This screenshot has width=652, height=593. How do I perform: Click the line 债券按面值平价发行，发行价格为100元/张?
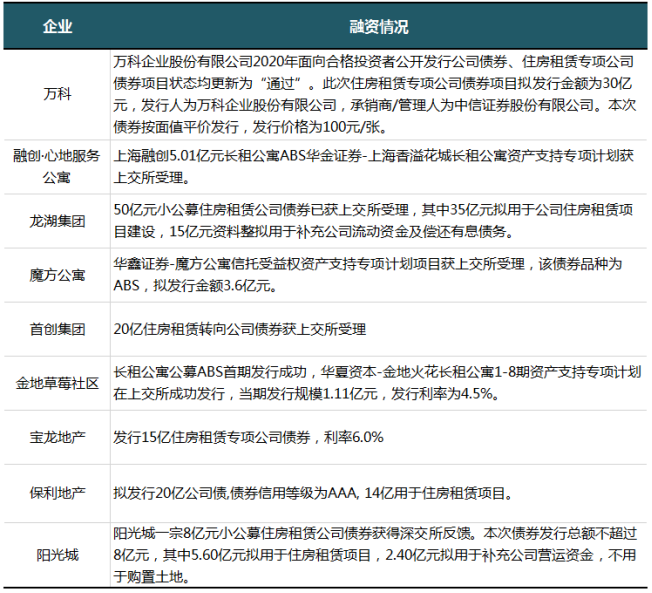(x=251, y=127)
